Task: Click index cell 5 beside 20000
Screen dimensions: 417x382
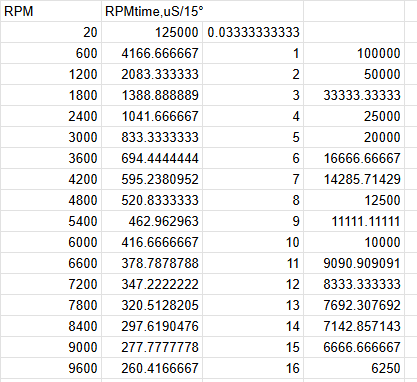Action: 253,137
